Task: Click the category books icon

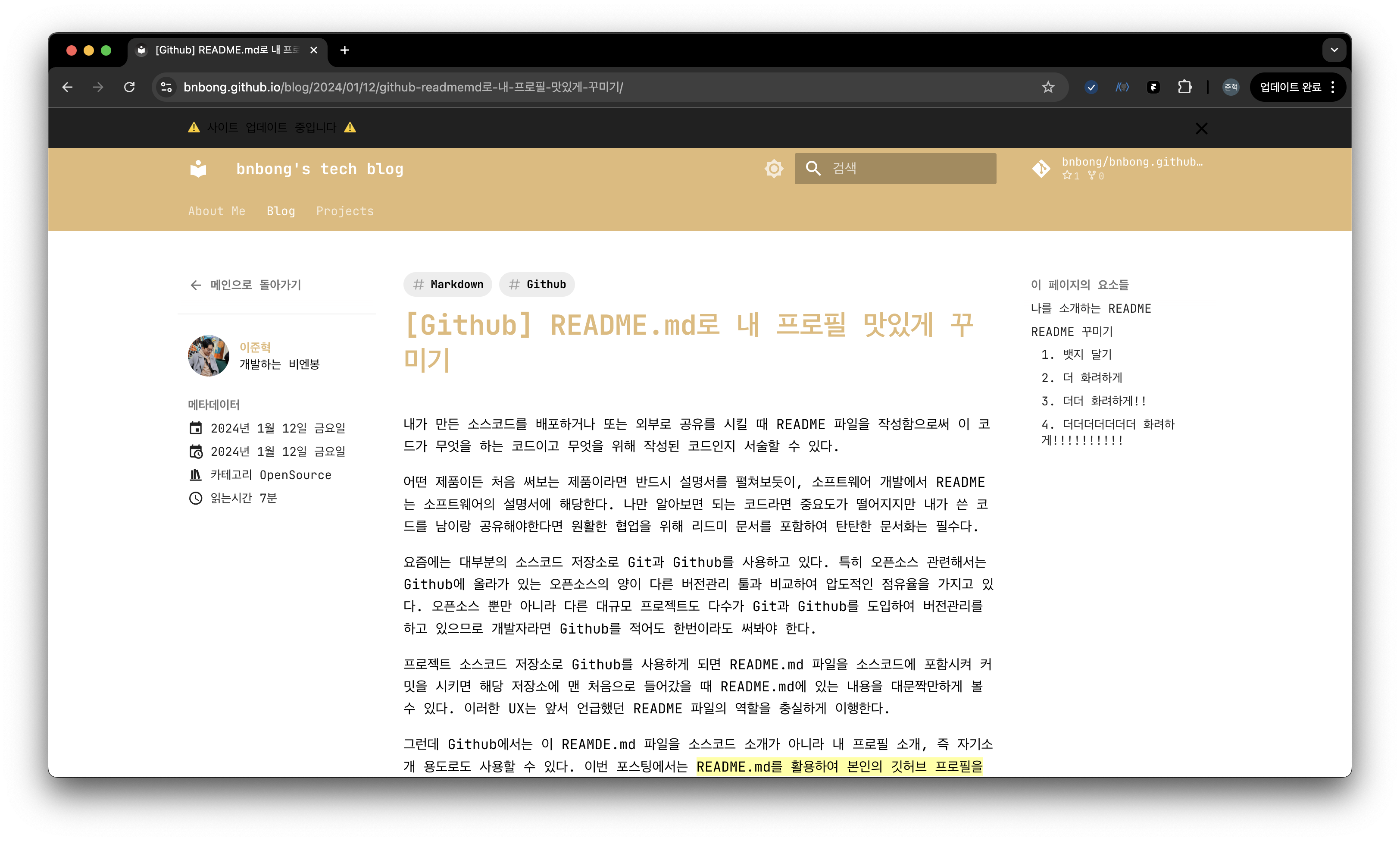Action: [x=195, y=475]
